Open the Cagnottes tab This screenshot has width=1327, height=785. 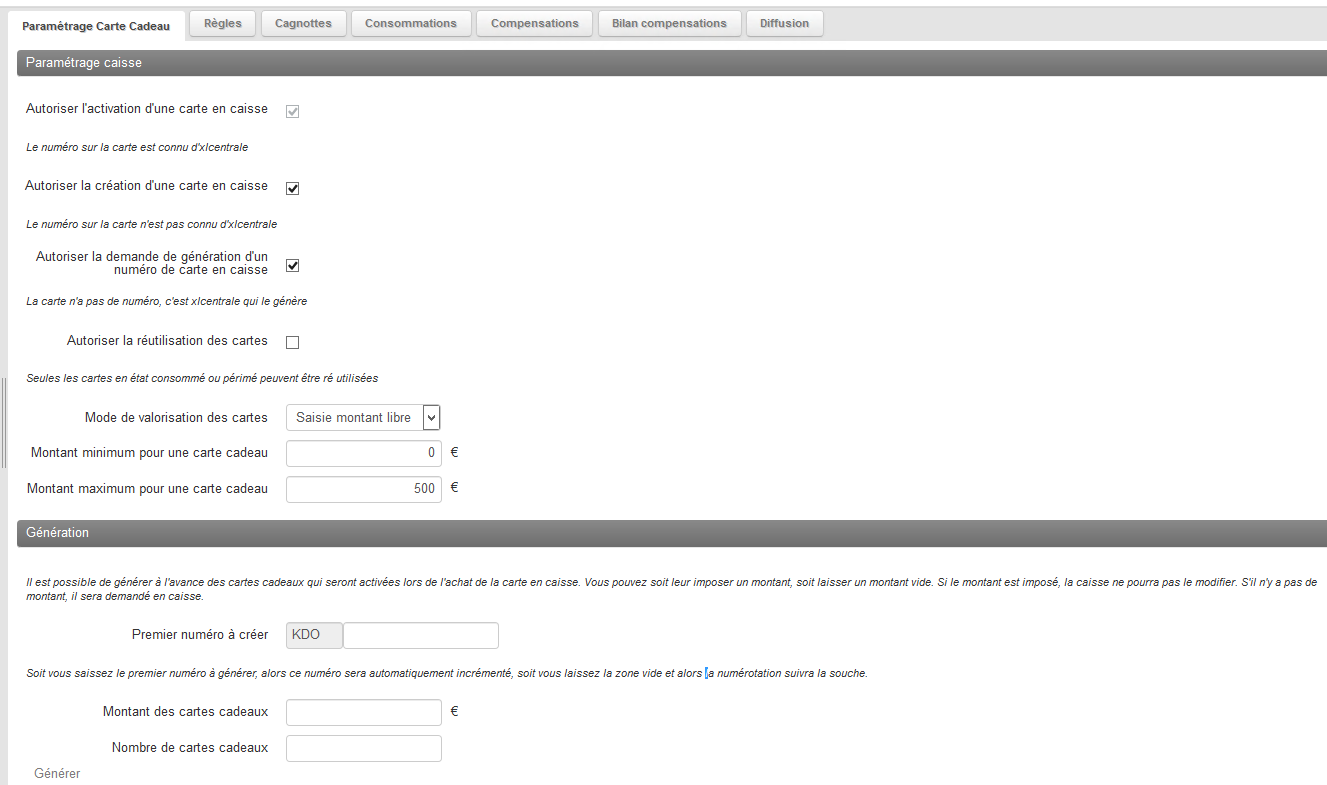tap(303, 23)
